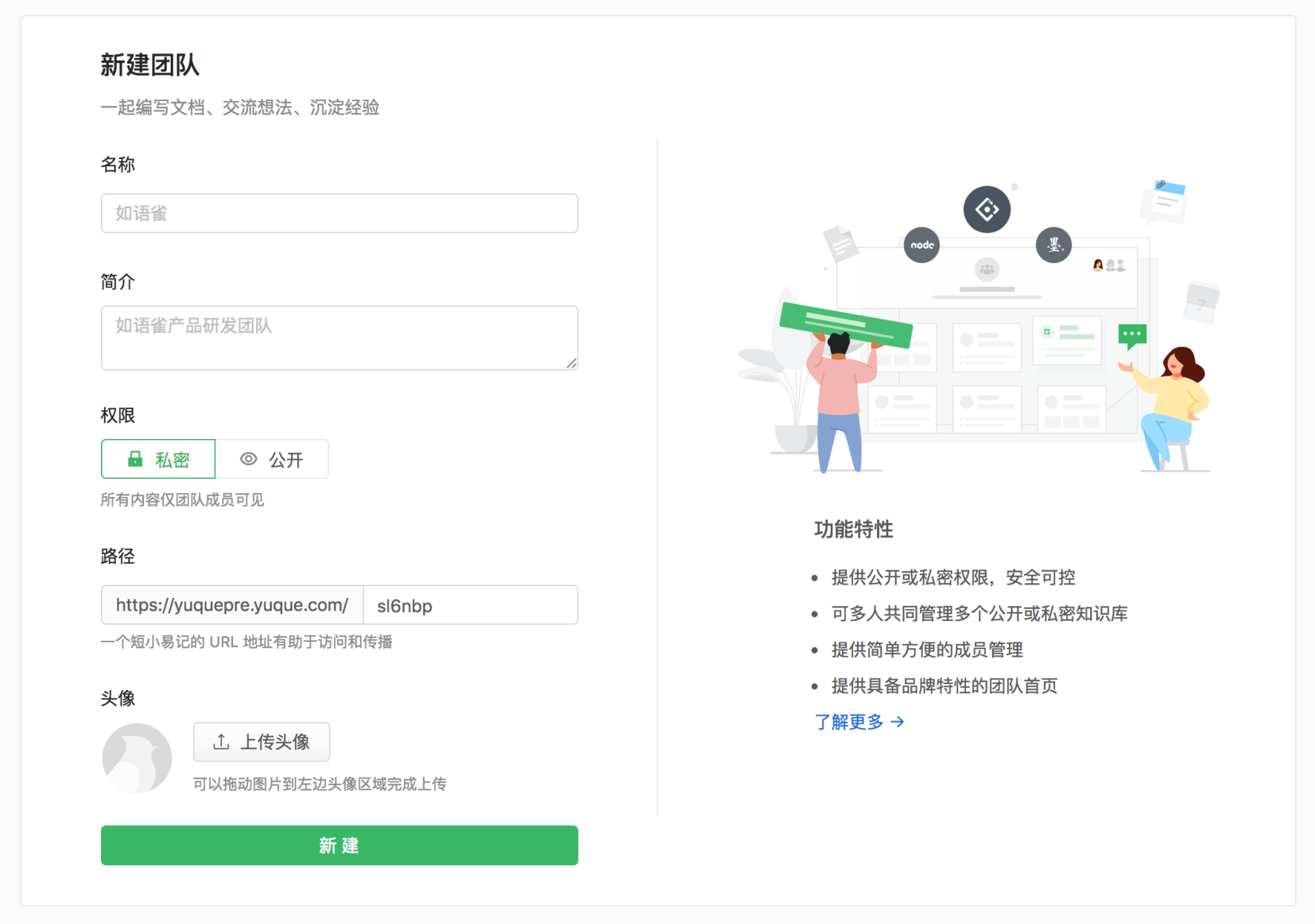Click the upload arrow icon in 上传头像

[x=221, y=742]
